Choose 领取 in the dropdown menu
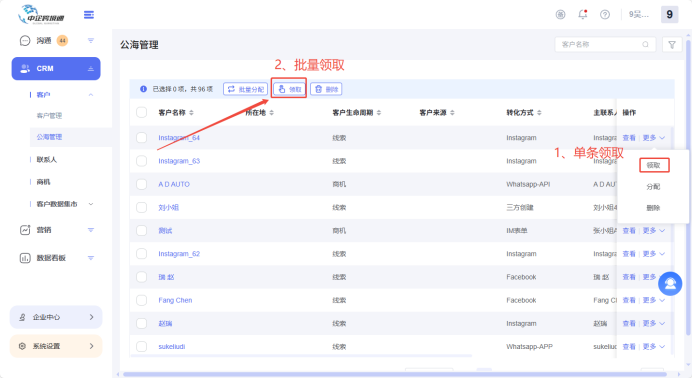This screenshot has width=693, height=378. point(654,165)
